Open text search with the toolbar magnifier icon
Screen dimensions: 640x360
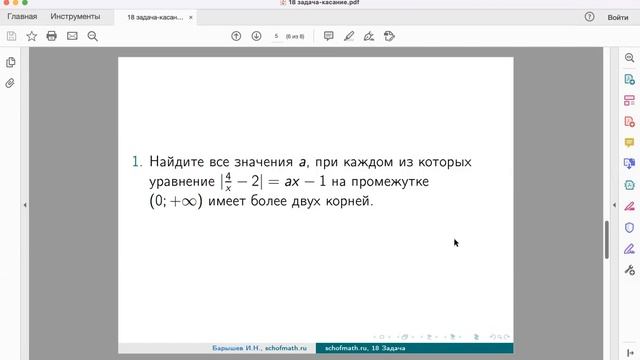(x=93, y=36)
